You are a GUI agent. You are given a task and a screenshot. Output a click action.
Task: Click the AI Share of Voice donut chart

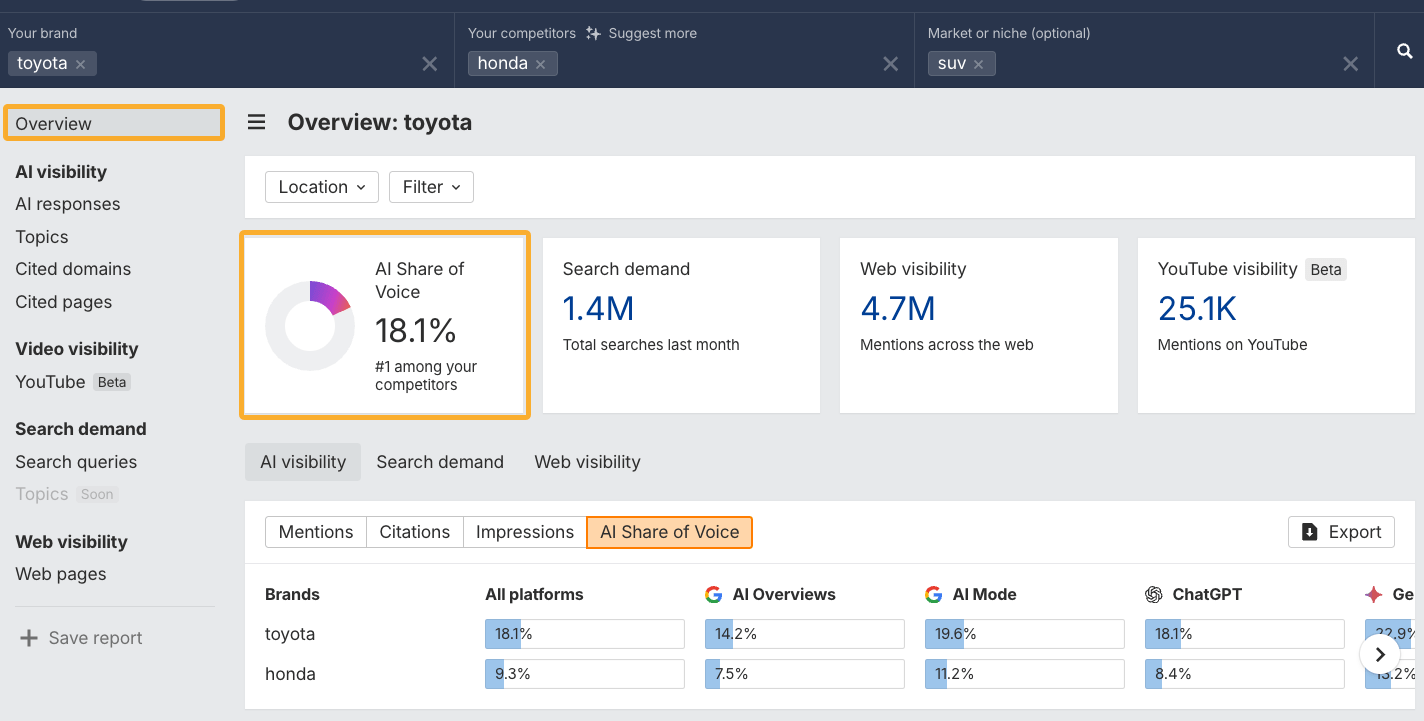310,325
